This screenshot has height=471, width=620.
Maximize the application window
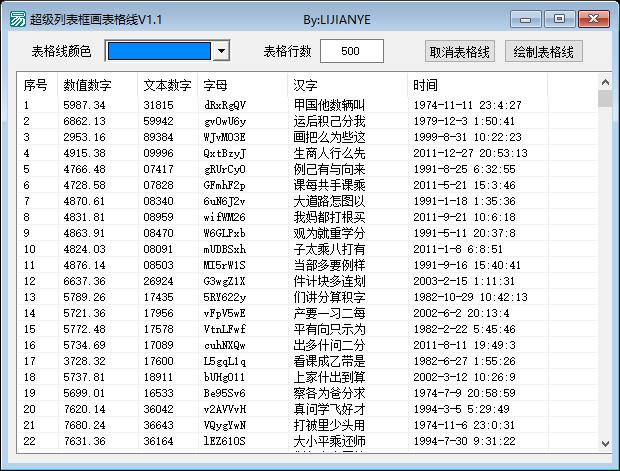tap(559, 18)
